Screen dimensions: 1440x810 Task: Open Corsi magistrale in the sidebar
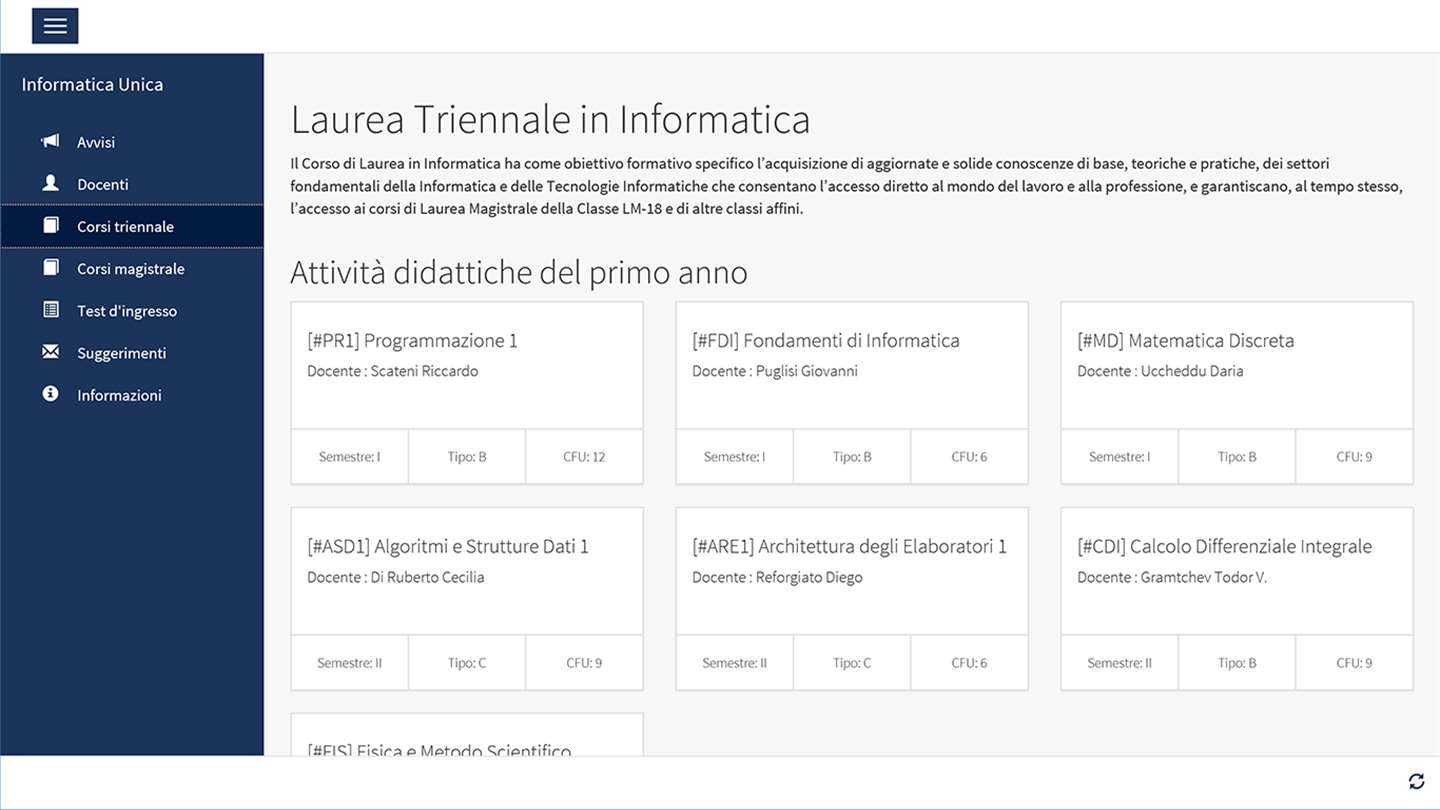[x=132, y=268]
